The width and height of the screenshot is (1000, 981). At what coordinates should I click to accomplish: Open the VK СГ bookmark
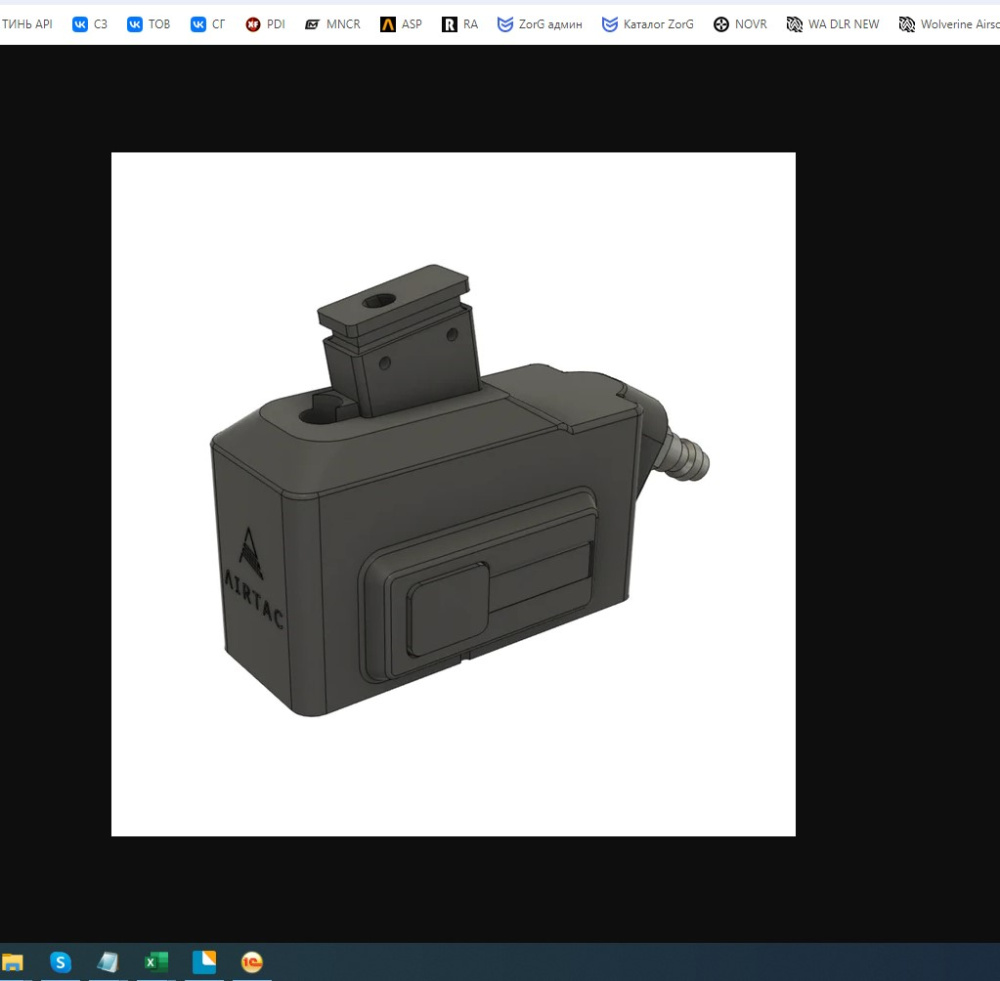[208, 24]
